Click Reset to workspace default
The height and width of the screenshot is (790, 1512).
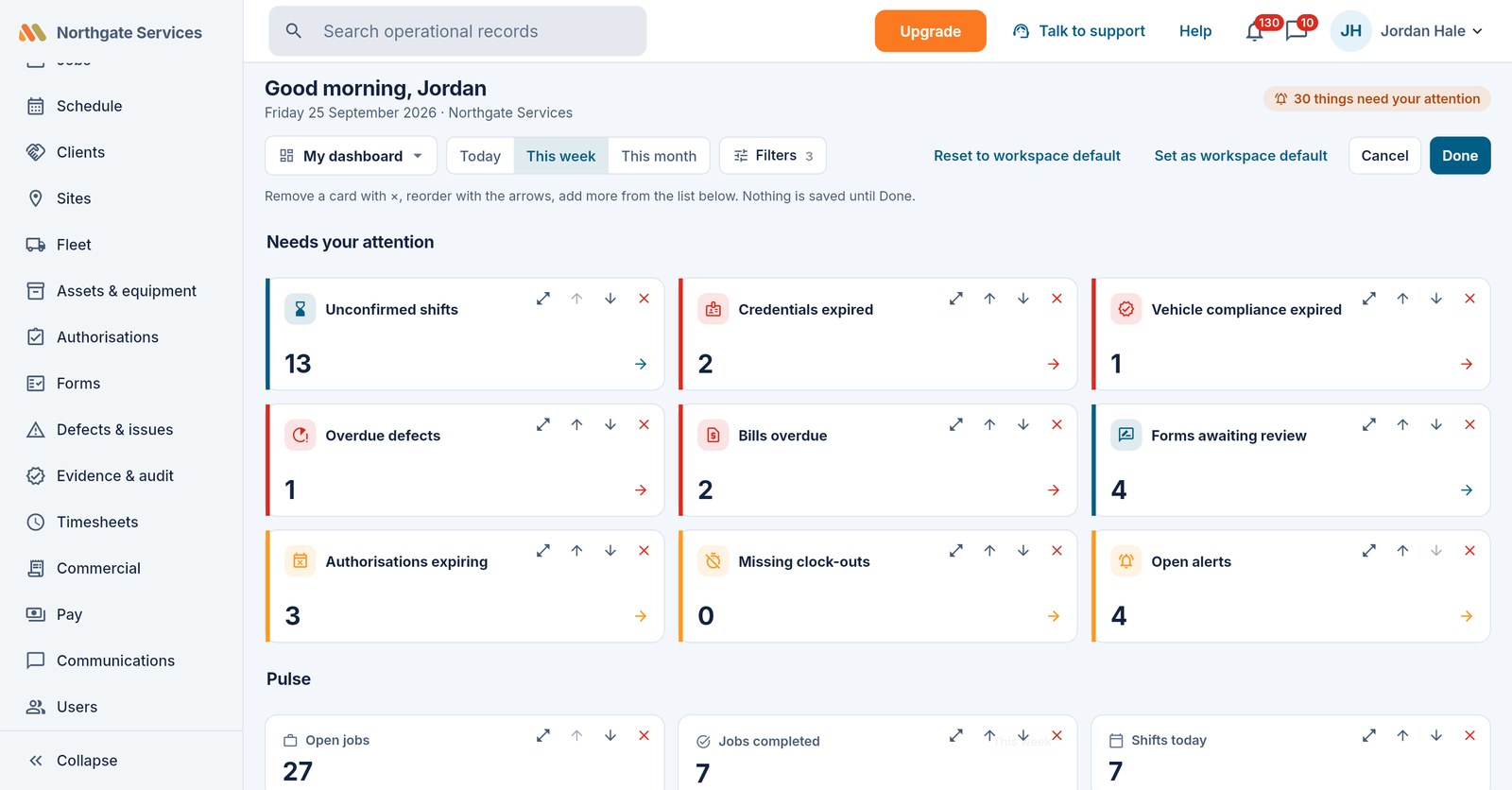(x=1027, y=156)
